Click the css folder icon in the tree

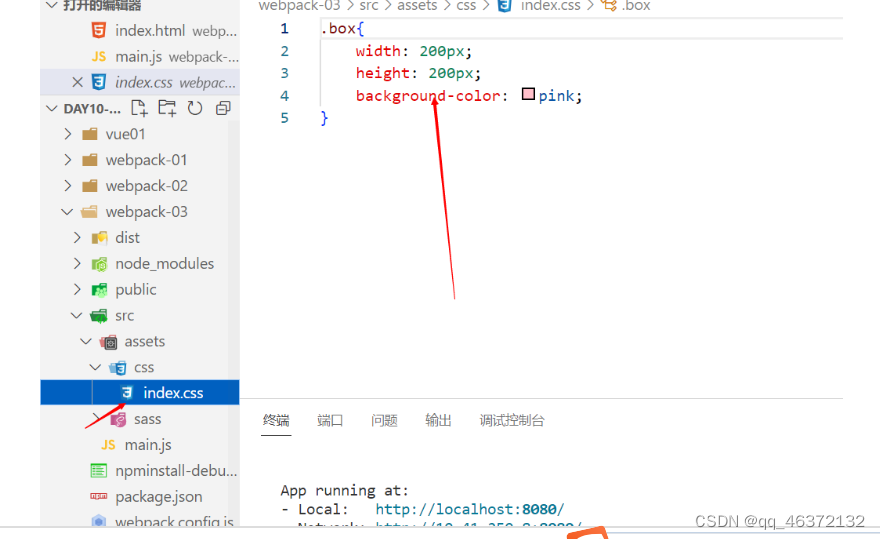coord(118,368)
